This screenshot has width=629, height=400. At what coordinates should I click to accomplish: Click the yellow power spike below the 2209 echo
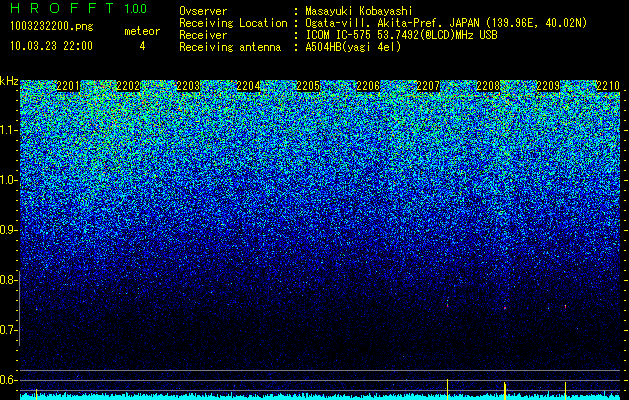coord(566,391)
